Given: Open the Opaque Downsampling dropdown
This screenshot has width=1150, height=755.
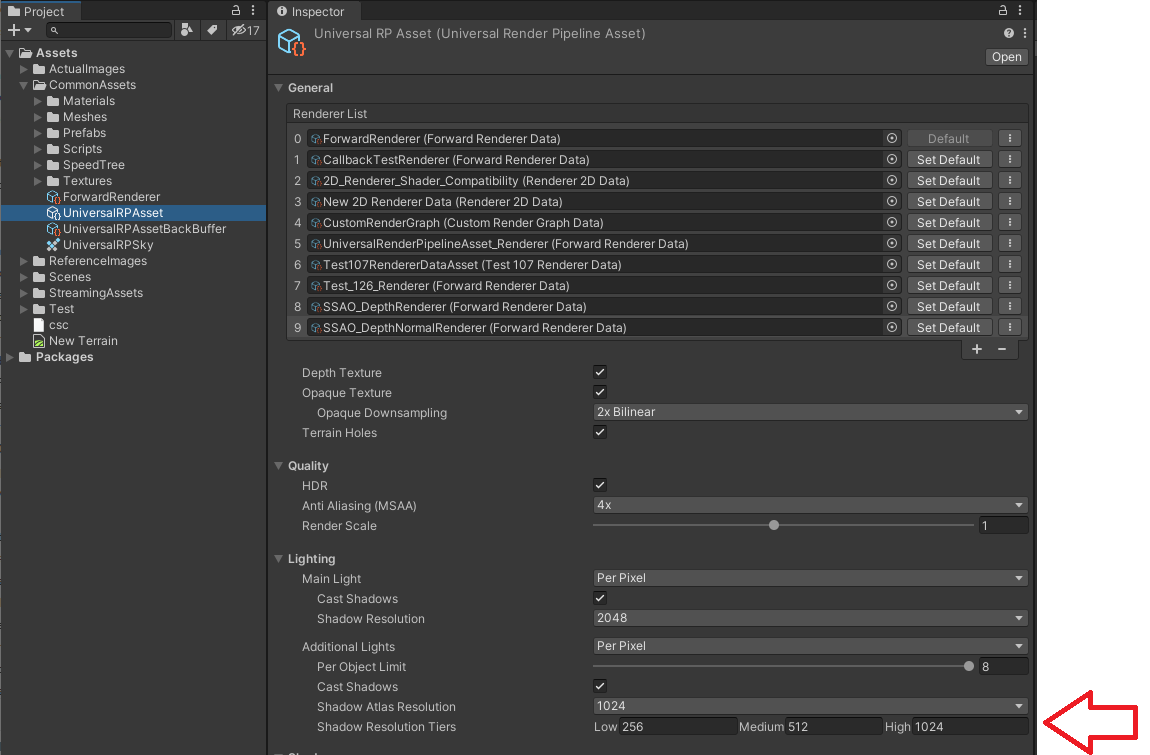Looking at the screenshot, I should pos(810,412).
